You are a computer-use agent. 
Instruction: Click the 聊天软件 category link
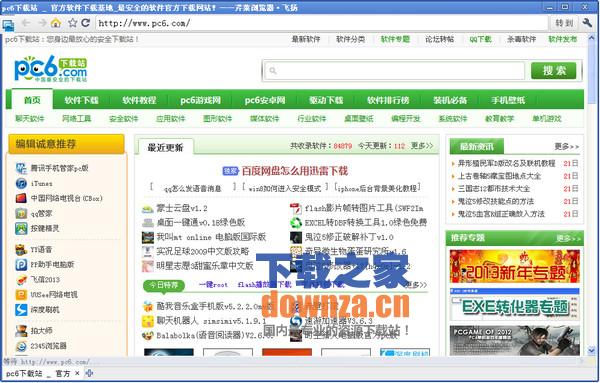tap(30, 119)
